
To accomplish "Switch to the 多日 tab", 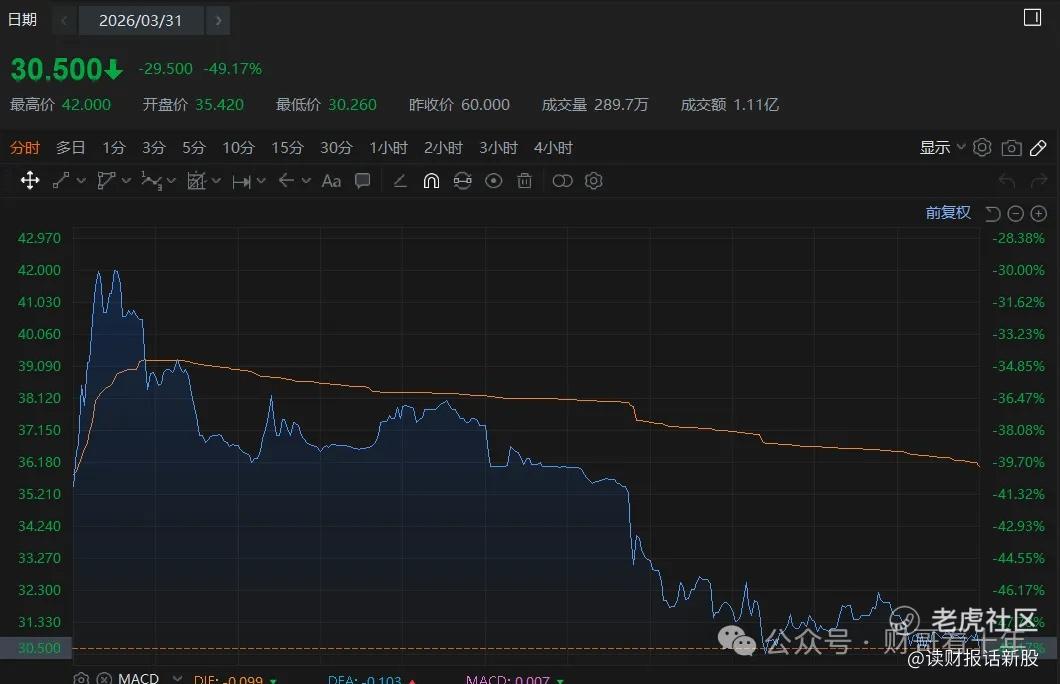I will 70,147.
